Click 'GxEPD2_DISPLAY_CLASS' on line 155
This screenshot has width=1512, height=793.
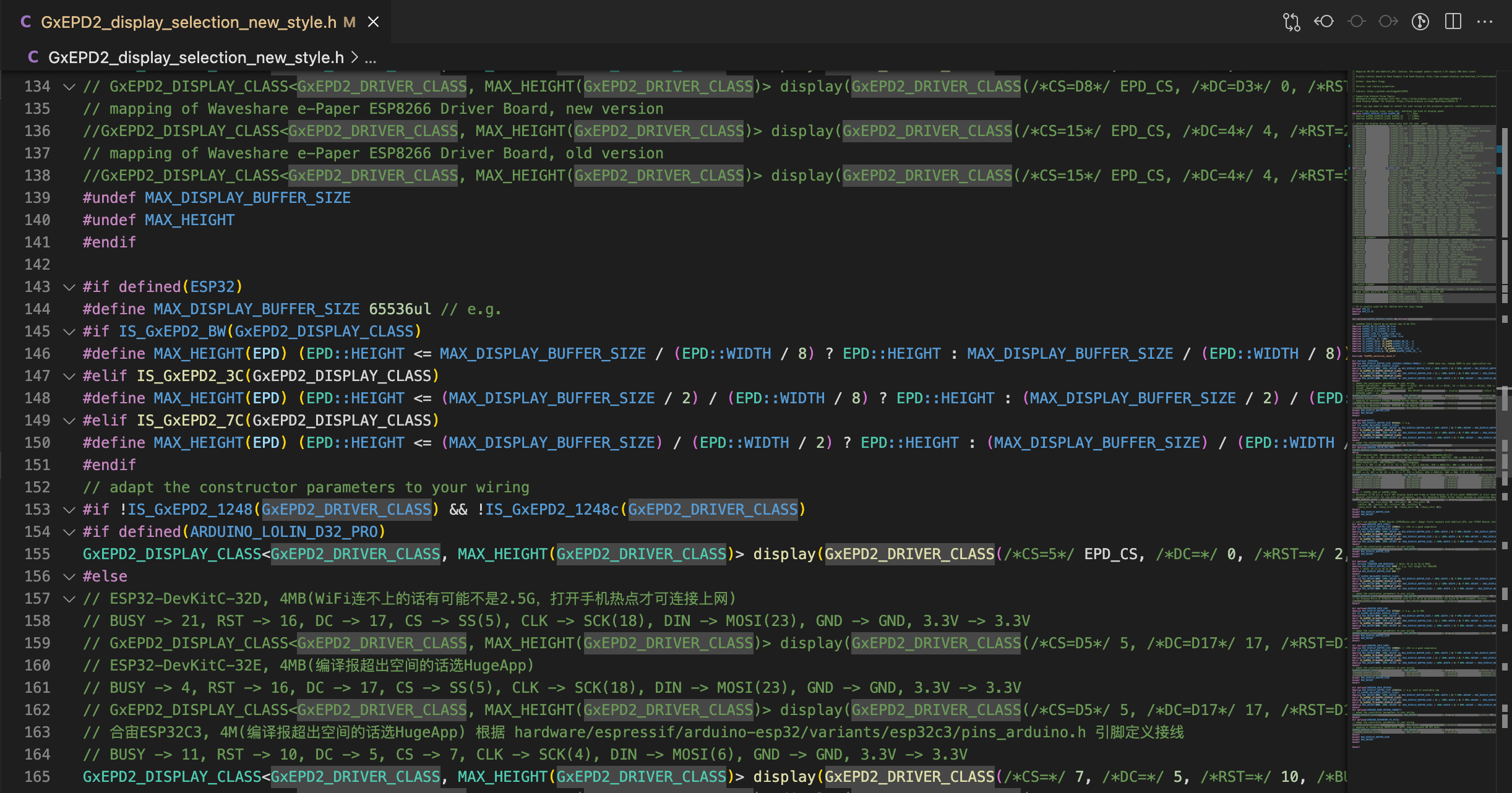(172, 554)
